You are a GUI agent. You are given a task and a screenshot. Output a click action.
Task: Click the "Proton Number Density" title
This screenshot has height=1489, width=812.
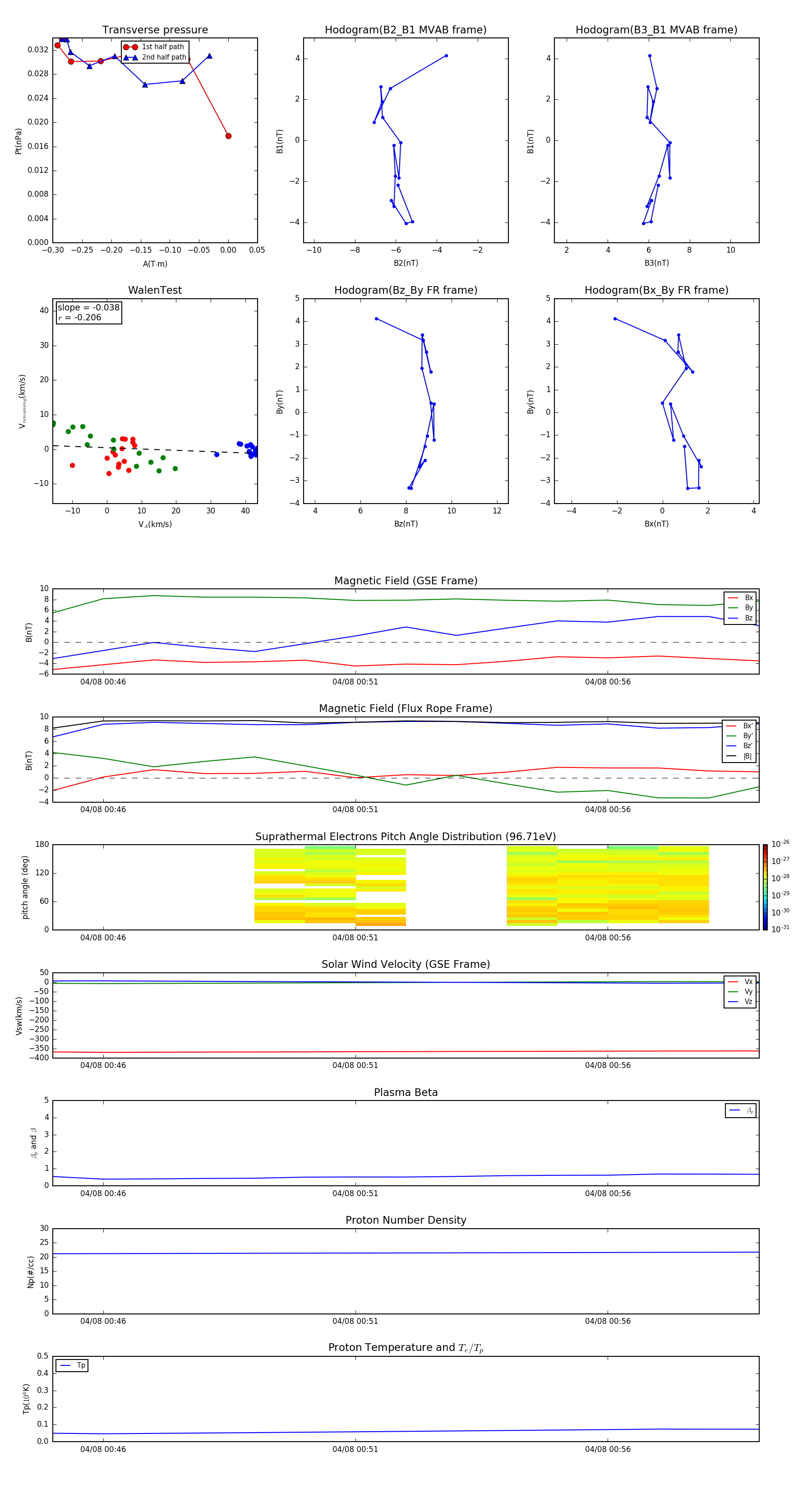[406, 1221]
